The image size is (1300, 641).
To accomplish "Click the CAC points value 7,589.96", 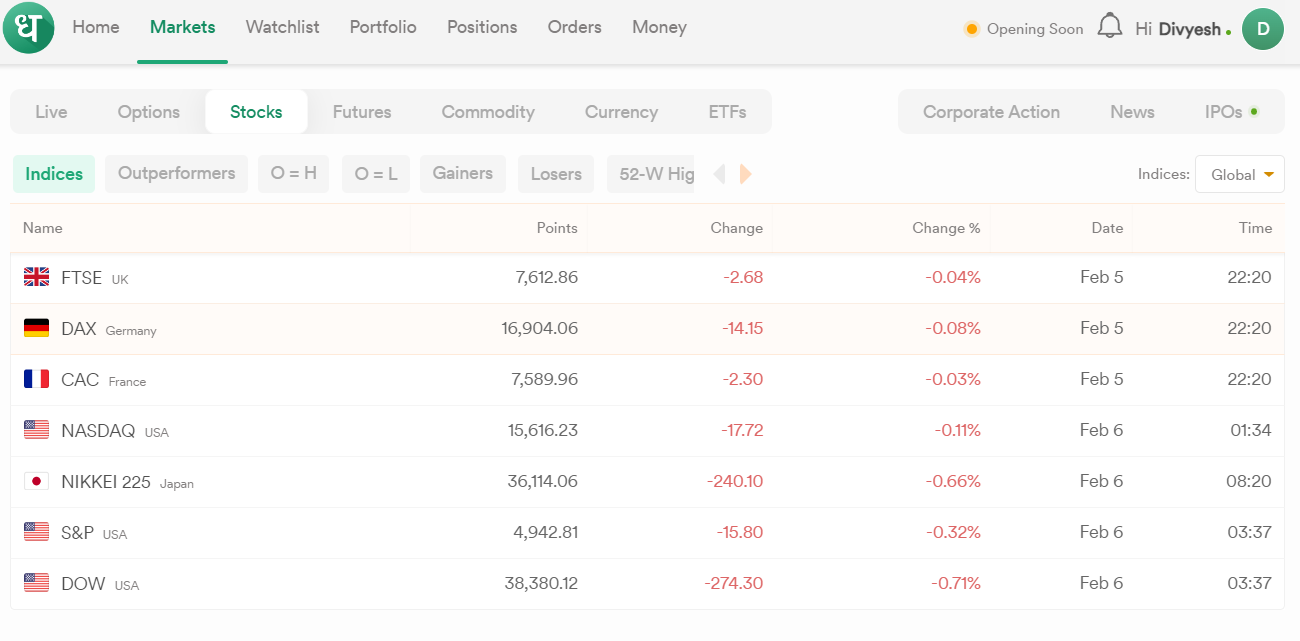I will point(545,380).
